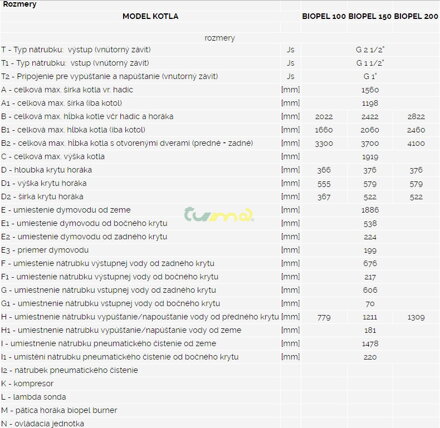
Task: Click 'K - kompresor' legend entry
Action: click(27, 383)
